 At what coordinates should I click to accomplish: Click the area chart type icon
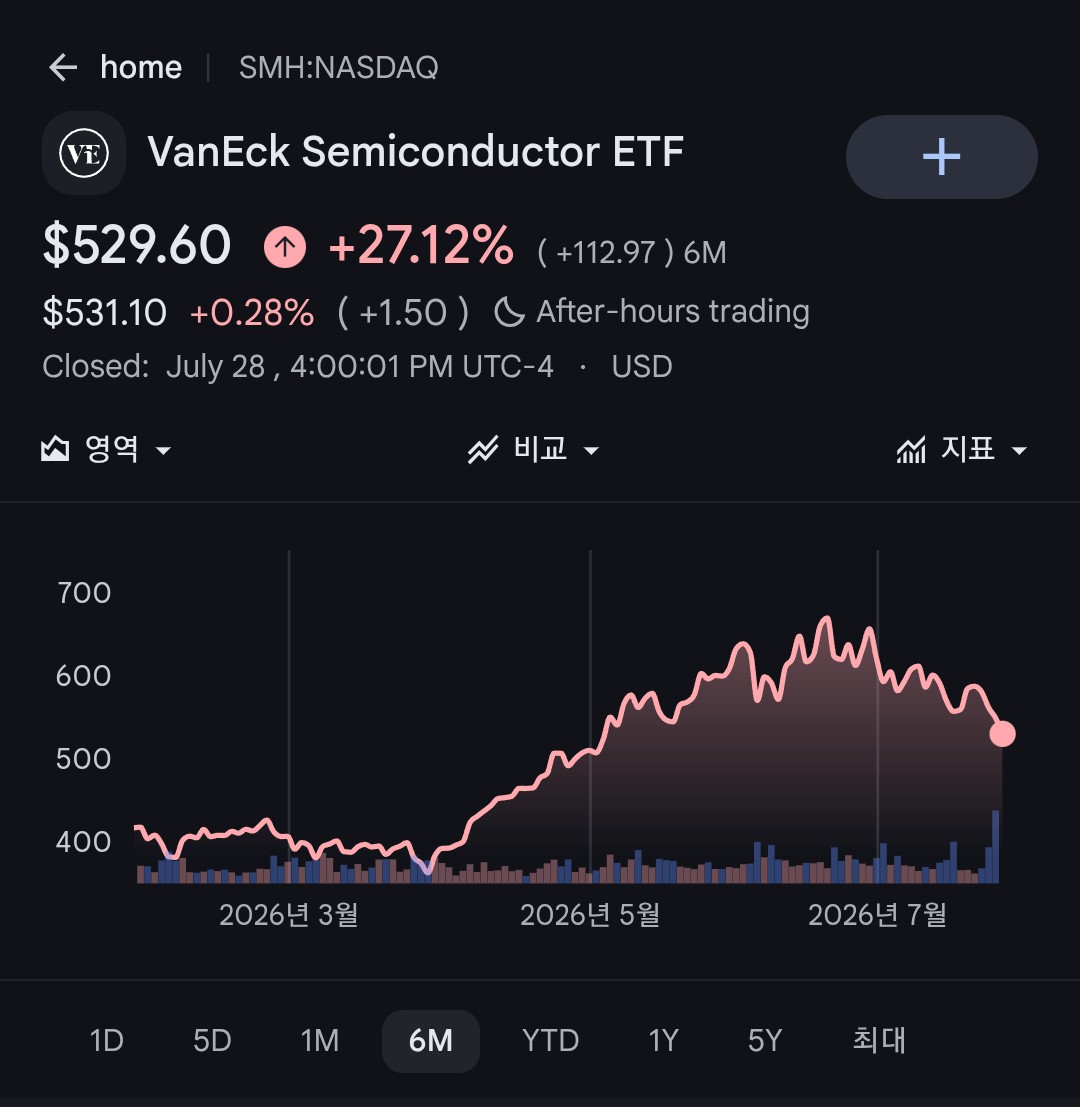(x=55, y=449)
